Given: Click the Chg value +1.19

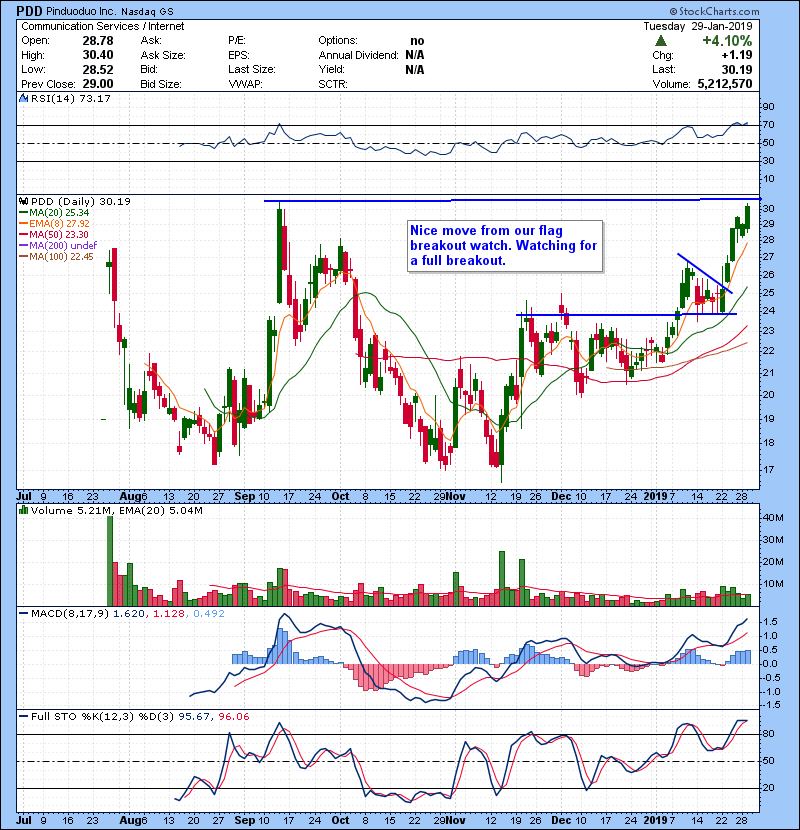Looking at the screenshot, I should point(736,55).
